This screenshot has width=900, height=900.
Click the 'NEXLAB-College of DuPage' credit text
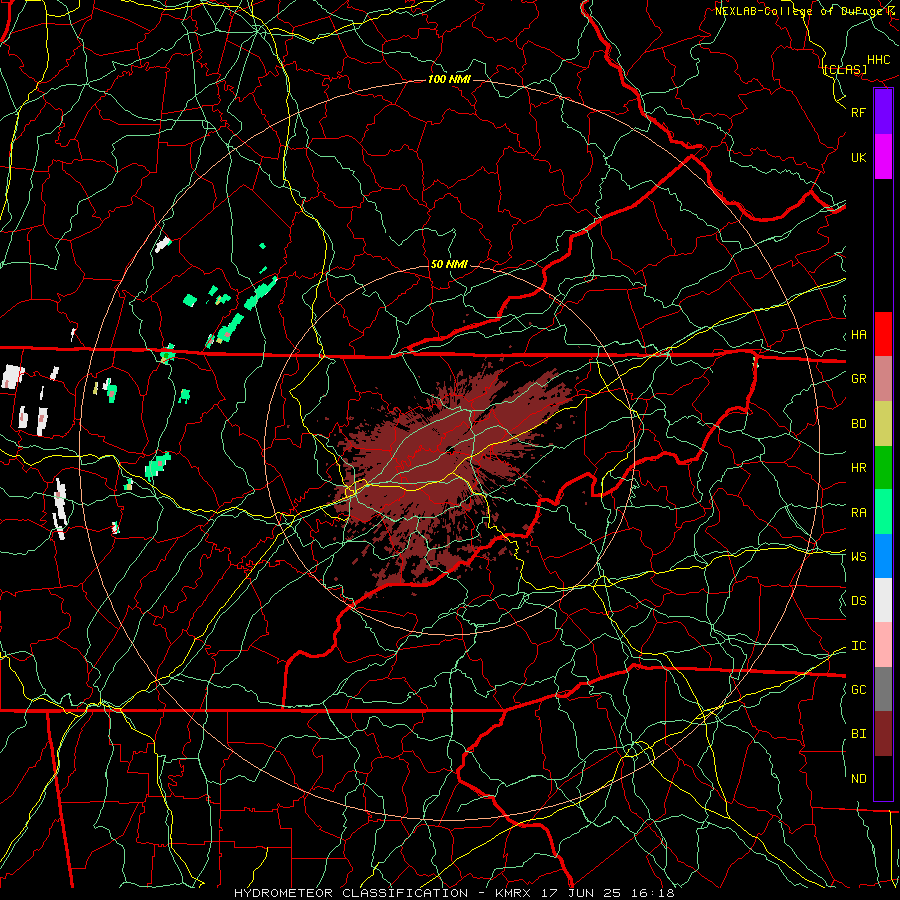point(800,11)
